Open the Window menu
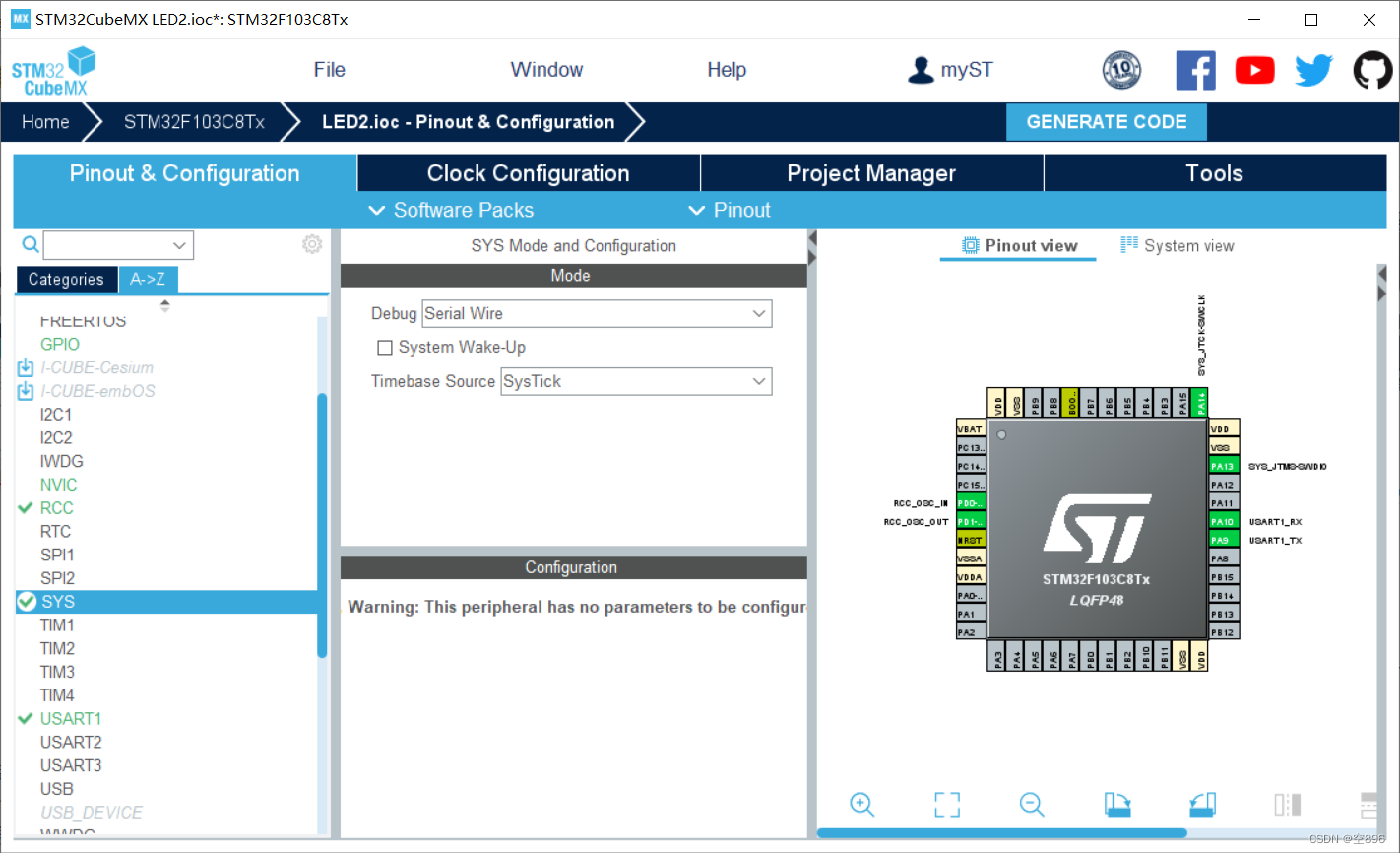Viewport: 1400px width, 853px height. [x=546, y=70]
